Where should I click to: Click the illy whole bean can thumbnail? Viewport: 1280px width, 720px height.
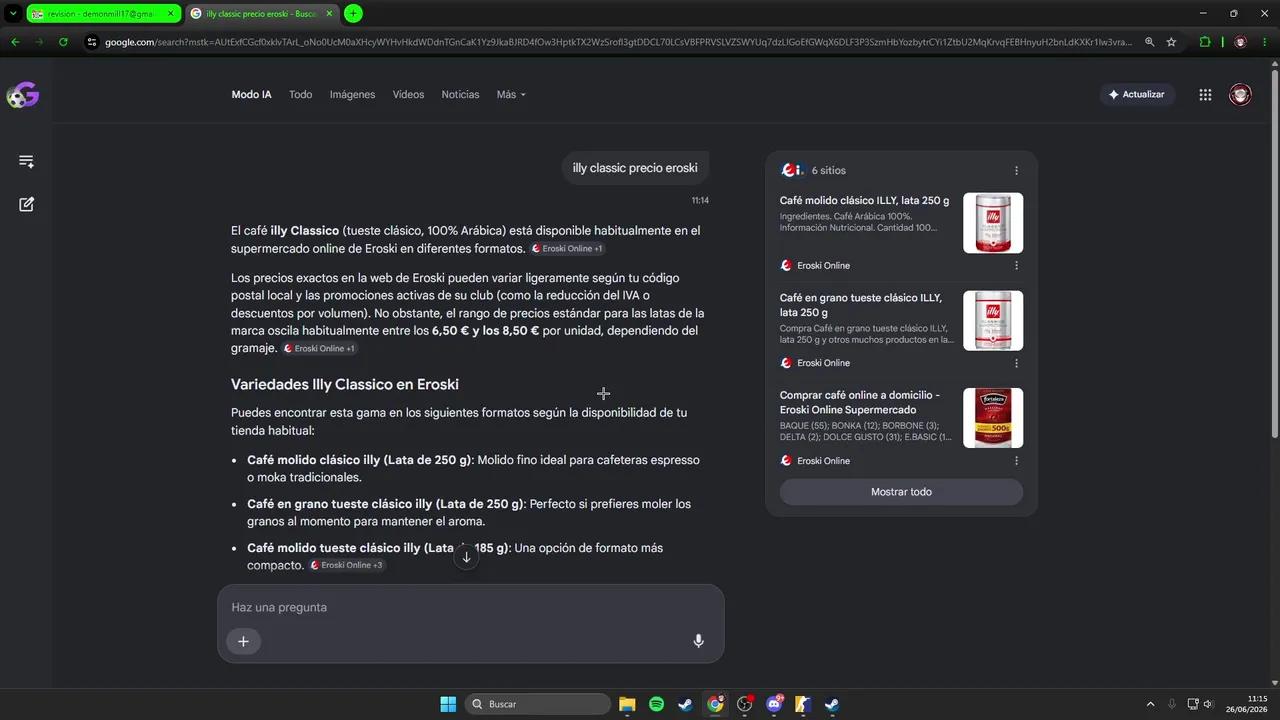(993, 320)
